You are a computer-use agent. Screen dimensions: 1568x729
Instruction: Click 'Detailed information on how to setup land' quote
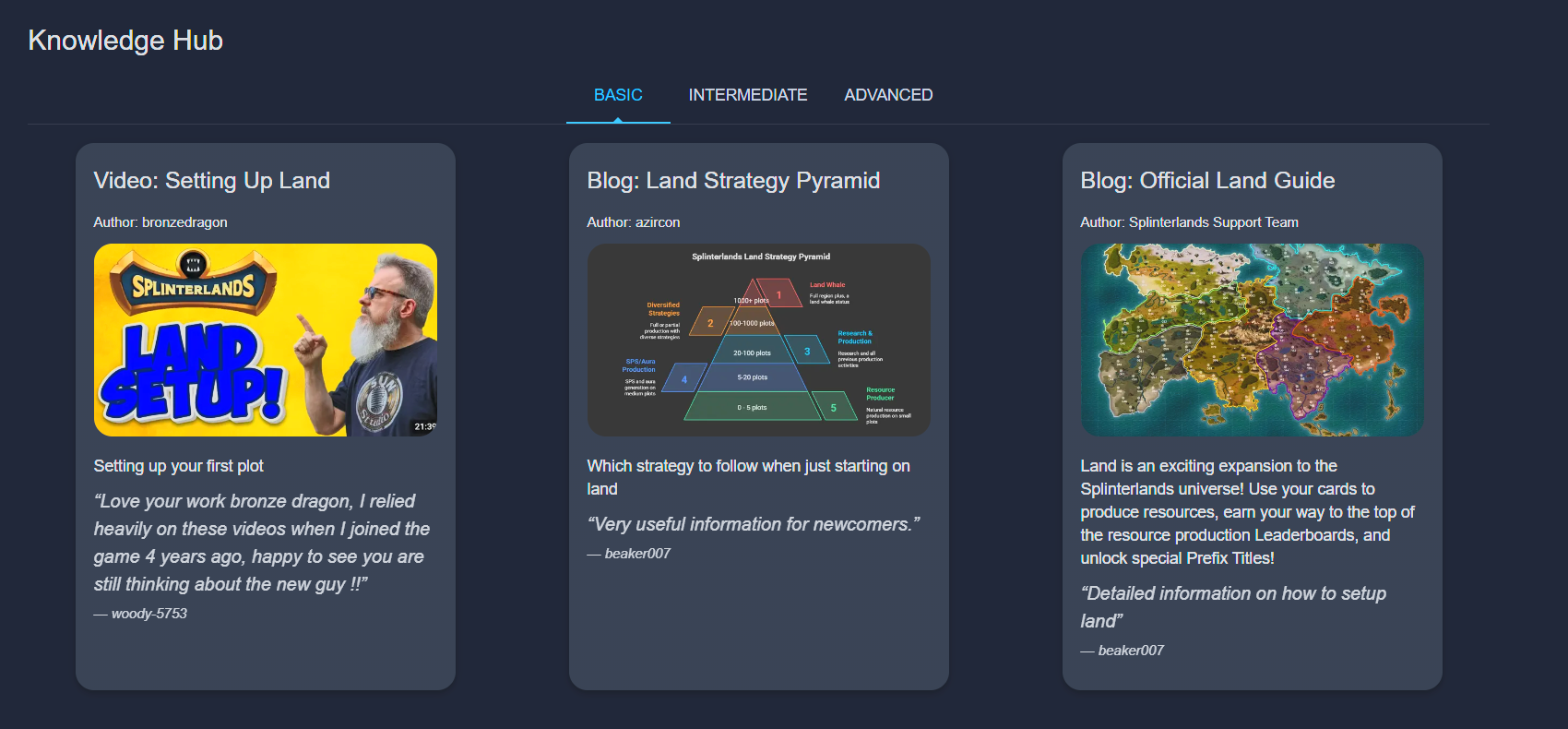click(x=1233, y=607)
